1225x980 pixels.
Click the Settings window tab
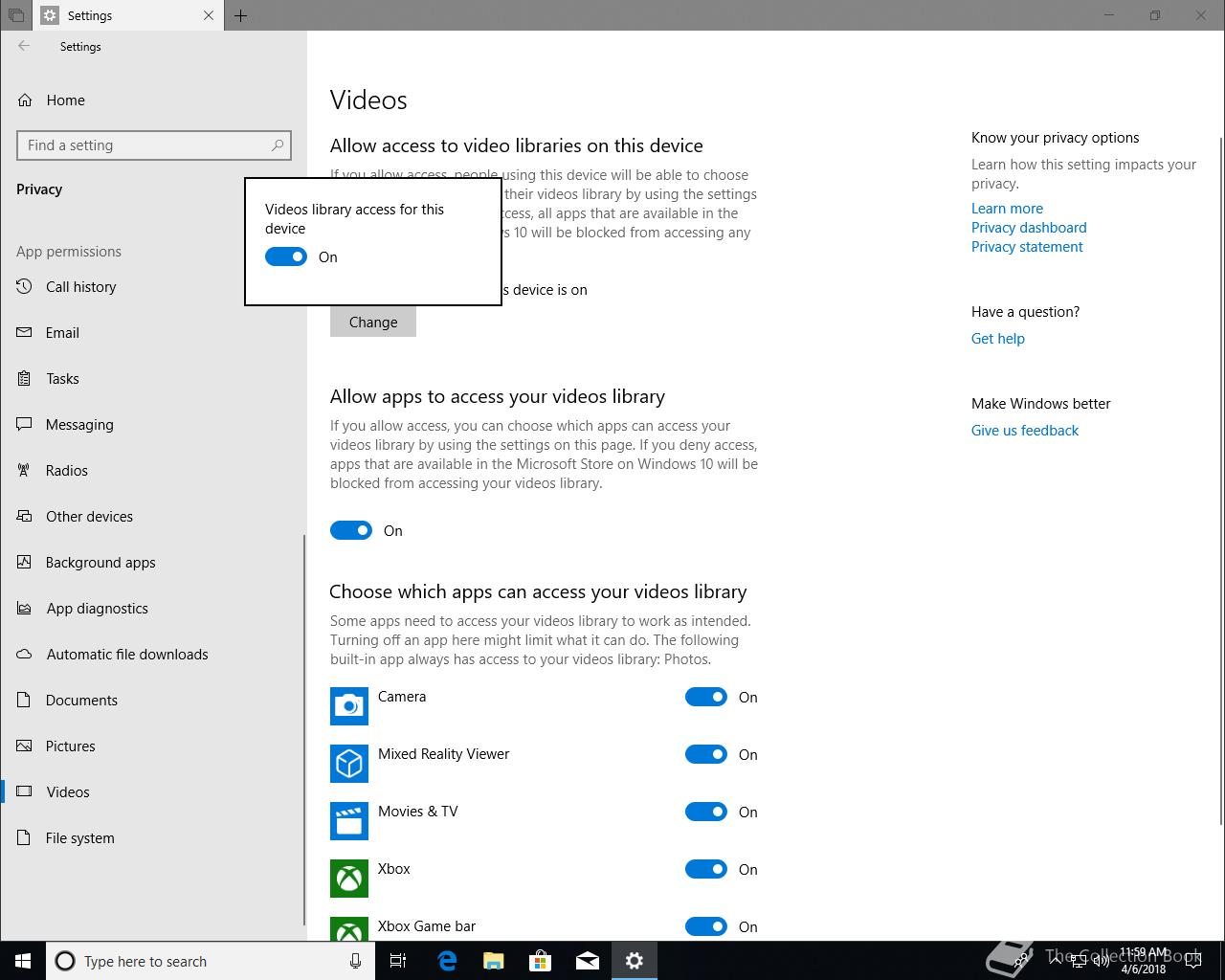click(x=128, y=15)
